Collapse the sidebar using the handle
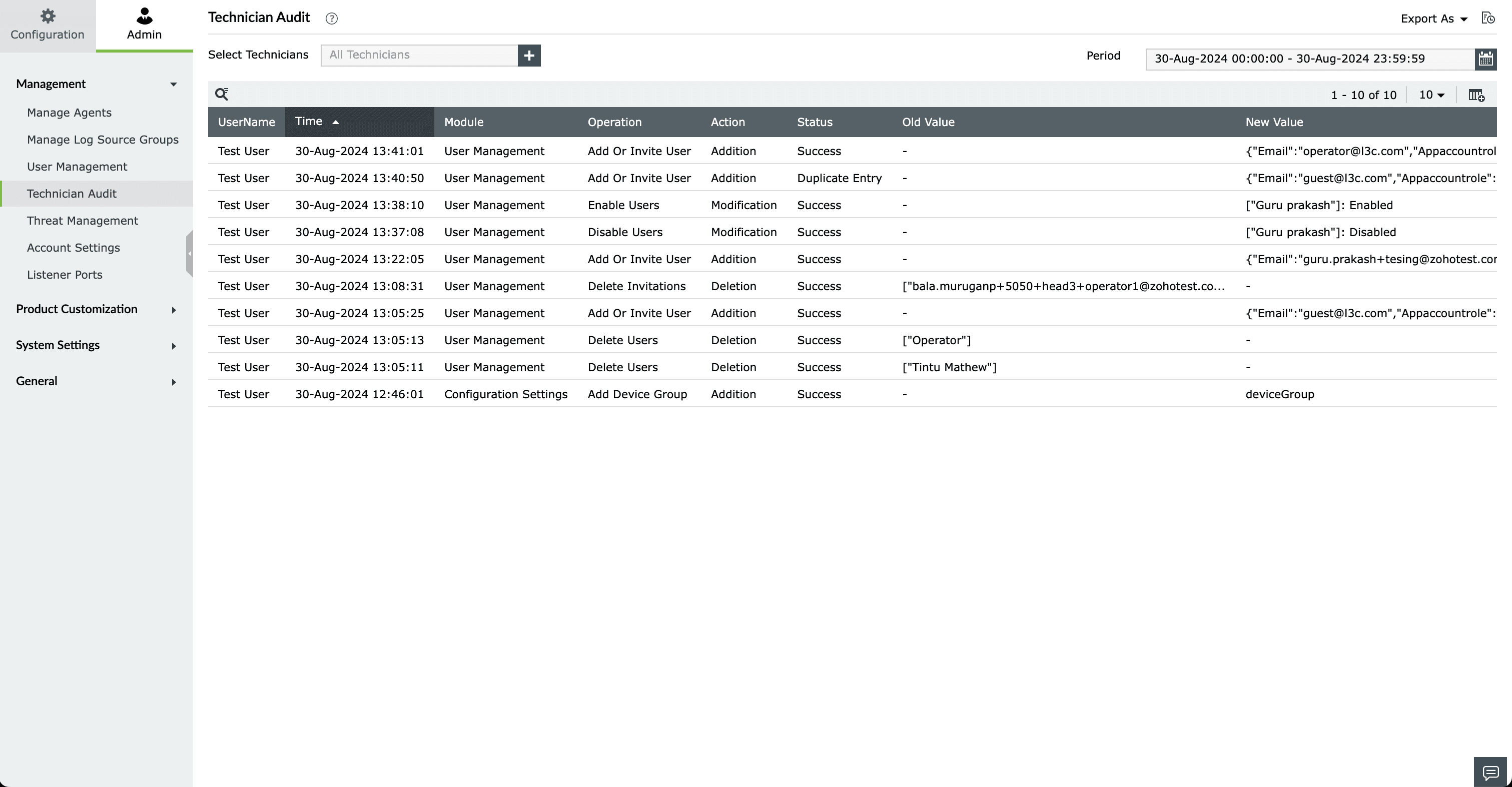The width and height of the screenshot is (1512, 787). pyautogui.click(x=190, y=254)
